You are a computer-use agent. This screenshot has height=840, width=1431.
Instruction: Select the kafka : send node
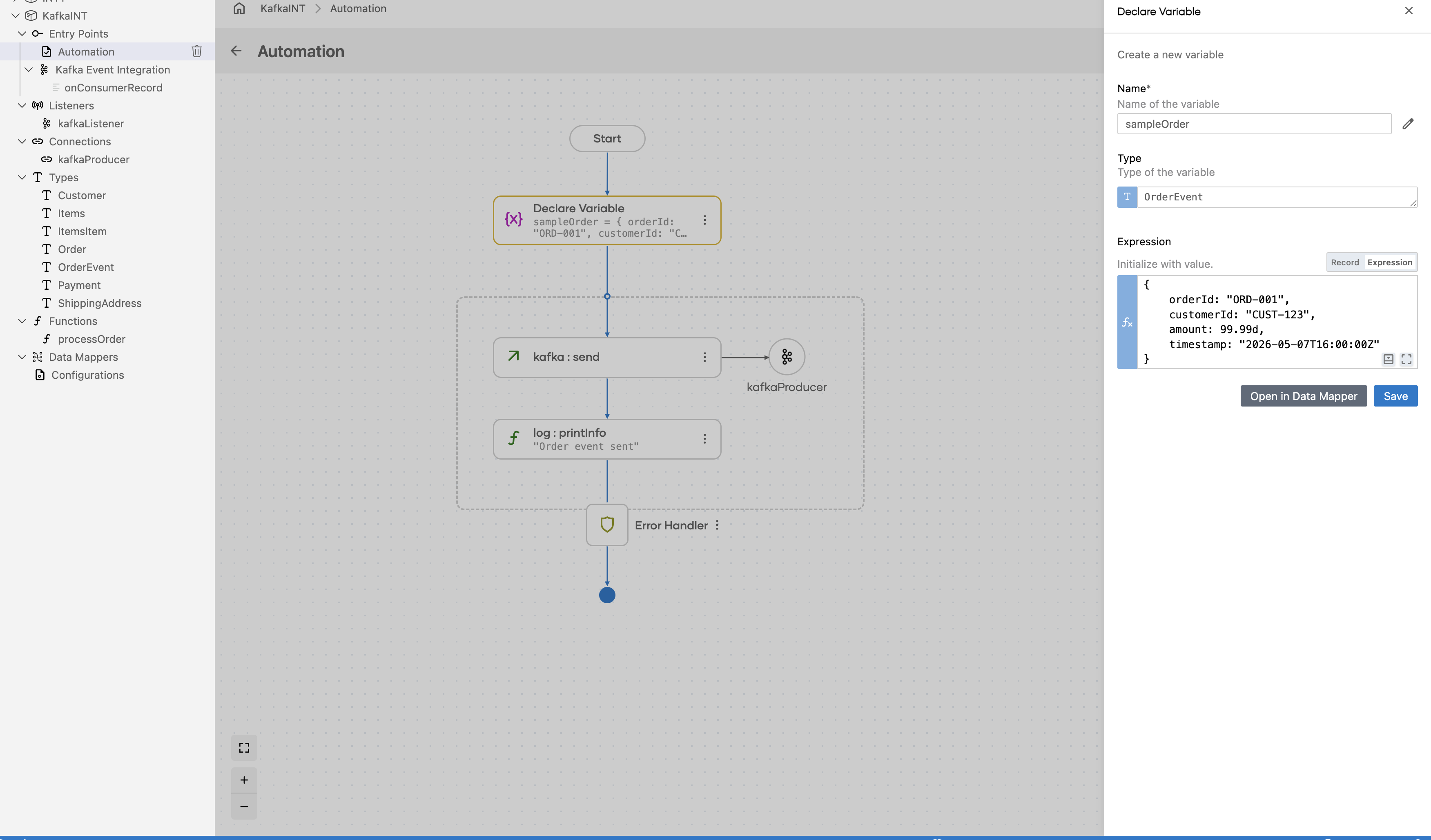click(607, 357)
